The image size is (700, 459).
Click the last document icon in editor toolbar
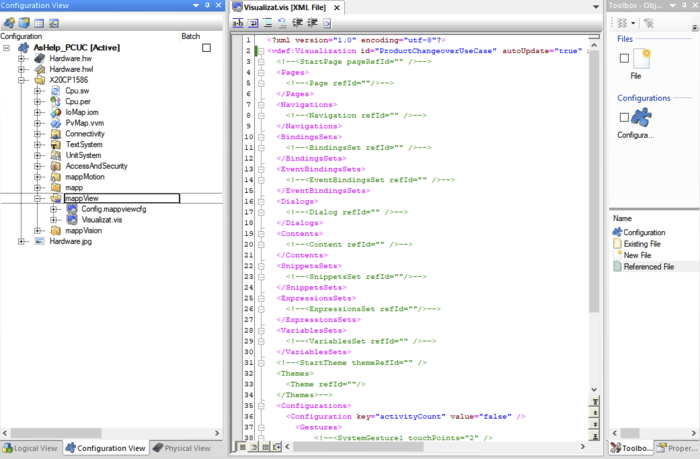tap(327, 23)
